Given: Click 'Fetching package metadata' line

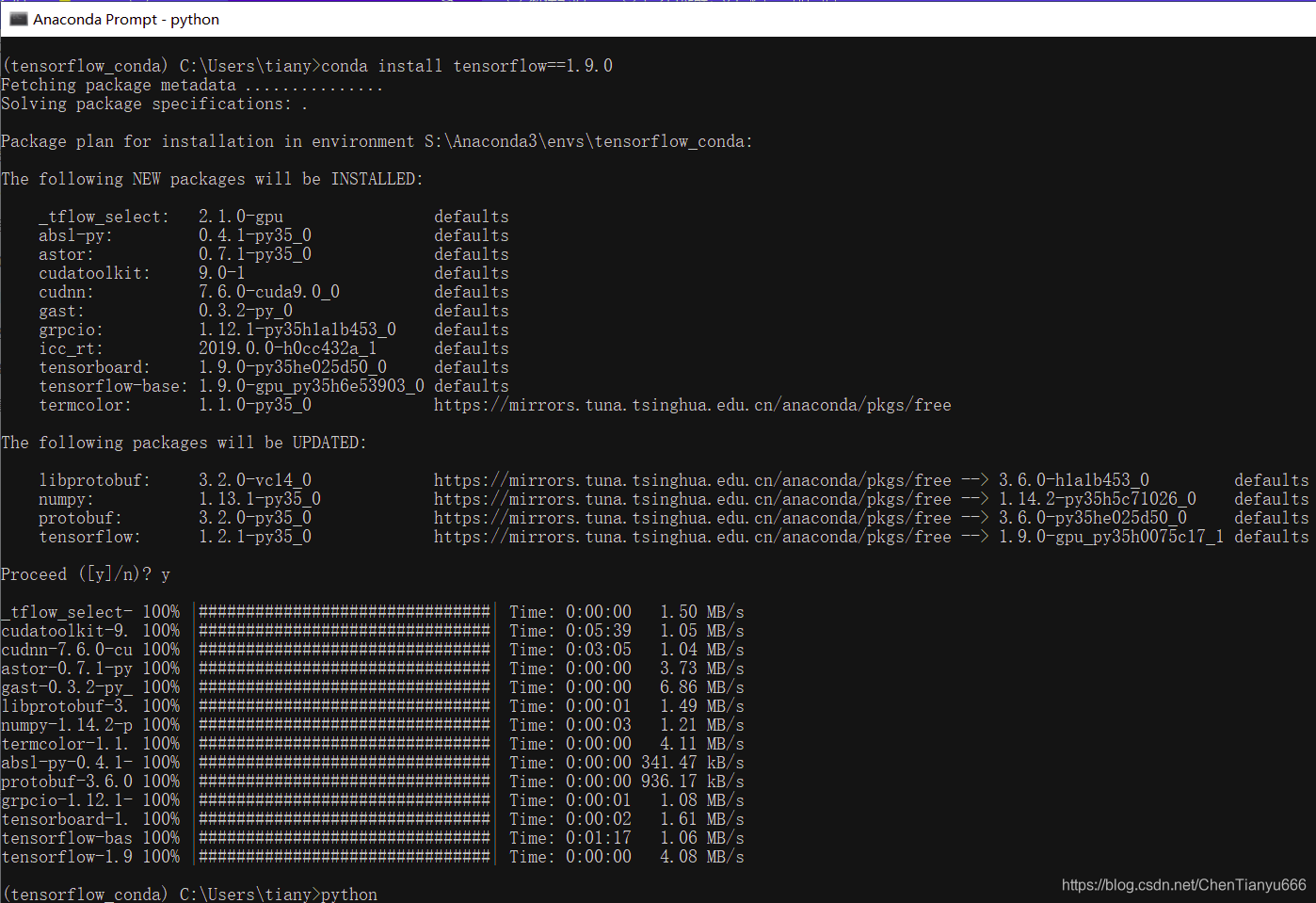Looking at the screenshot, I should pyautogui.click(x=192, y=85).
